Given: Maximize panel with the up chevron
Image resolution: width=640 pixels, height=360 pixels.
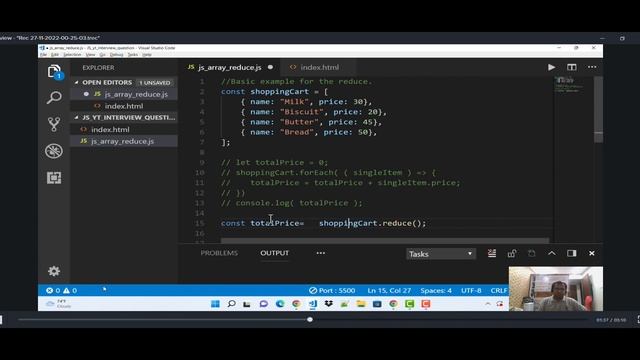Looking at the screenshot, I should tap(551, 253).
